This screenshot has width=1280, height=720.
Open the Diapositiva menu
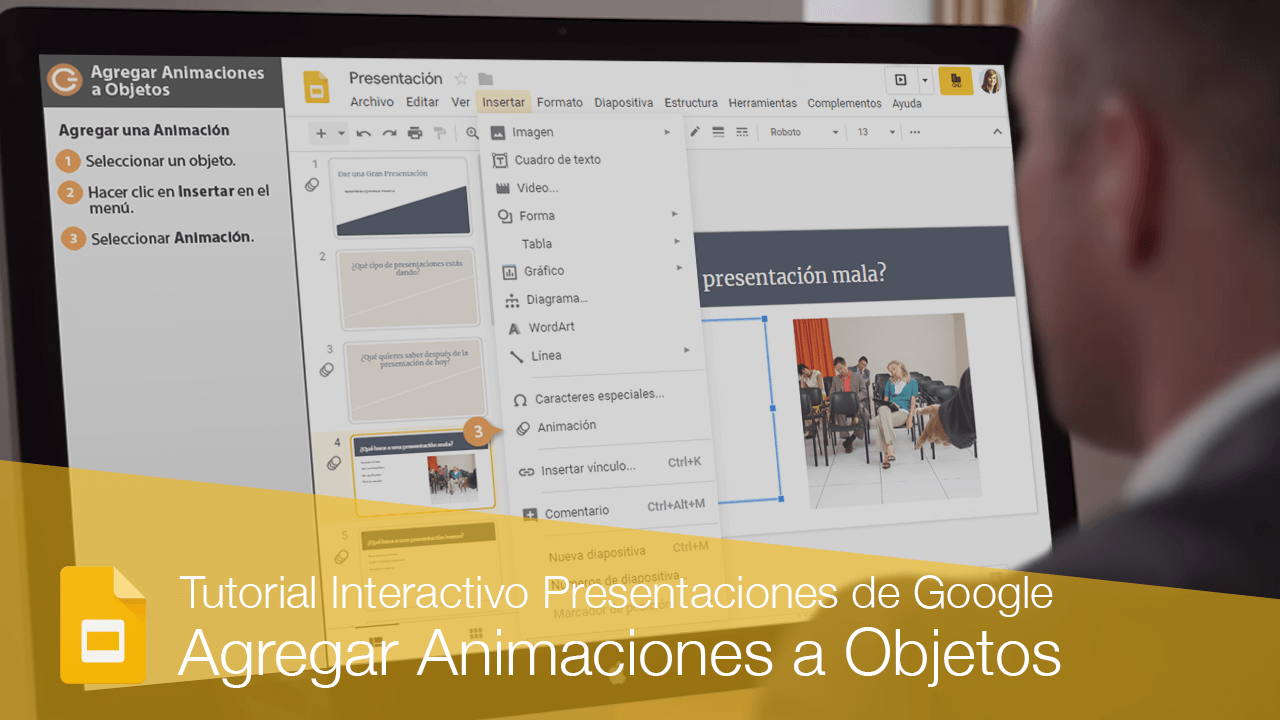click(x=624, y=102)
